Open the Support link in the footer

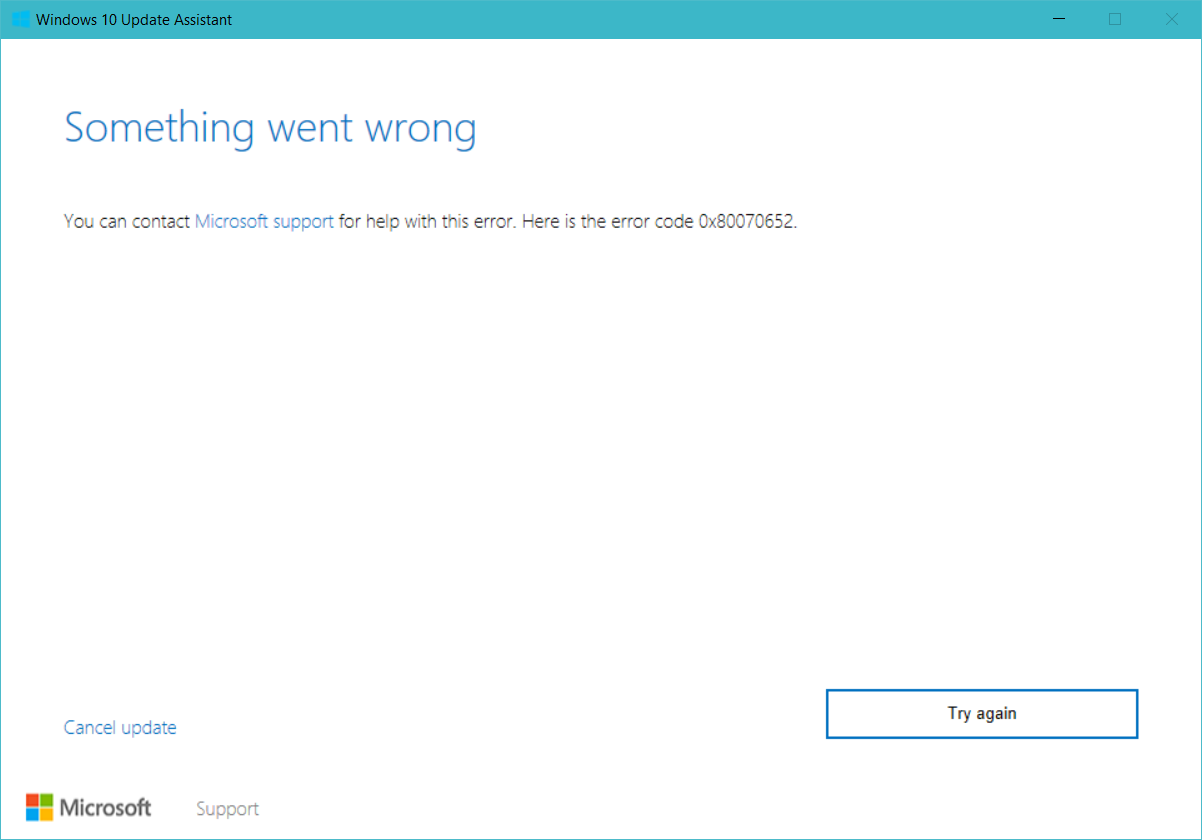tap(227, 809)
